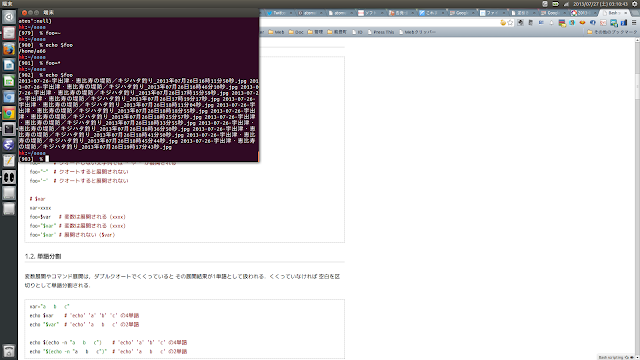Focus the Terminal icon in the dock
This screenshot has width=640, height=360.
pos(9,129)
